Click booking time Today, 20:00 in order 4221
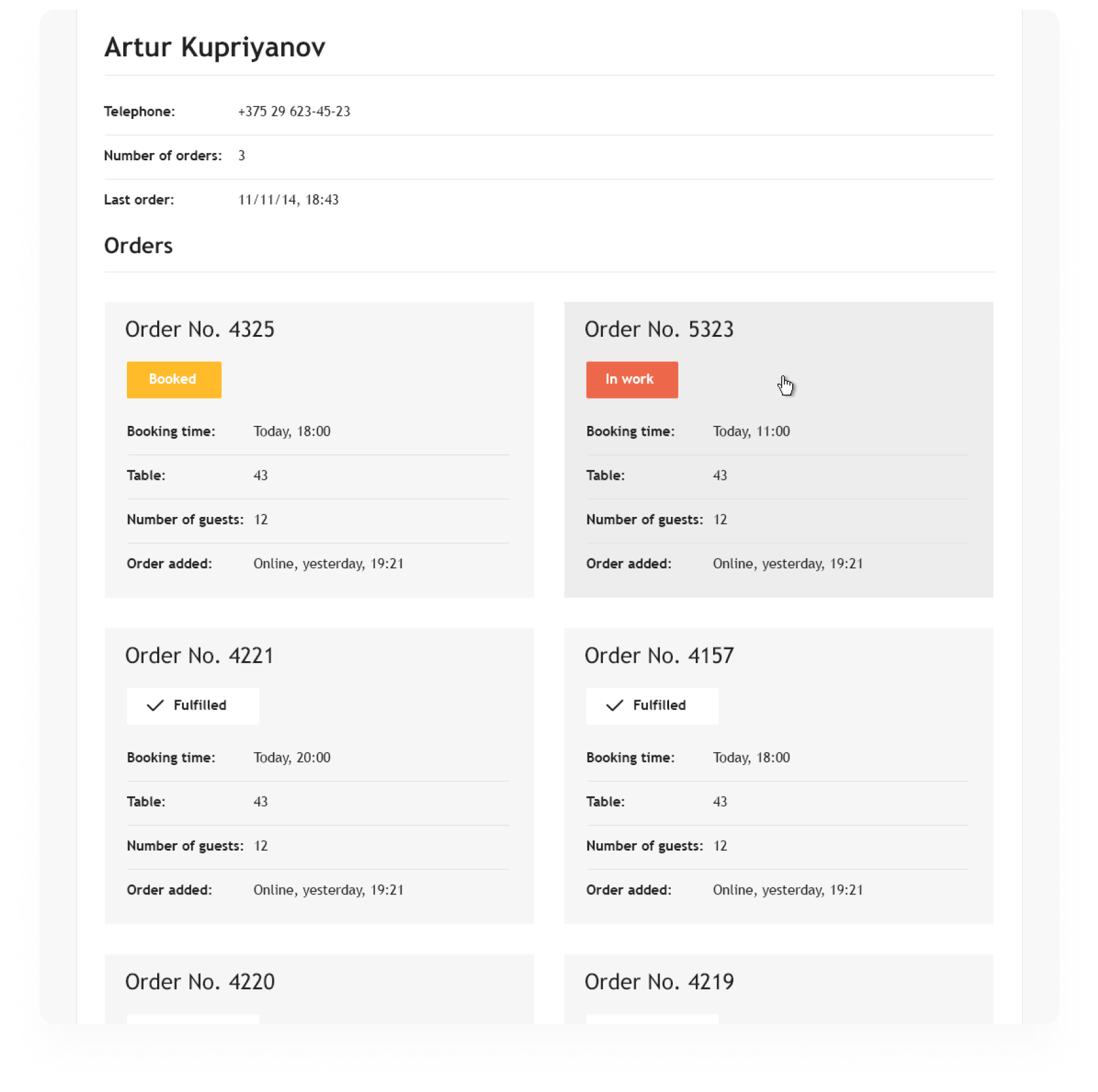The image size is (1098, 1092). tap(292, 758)
